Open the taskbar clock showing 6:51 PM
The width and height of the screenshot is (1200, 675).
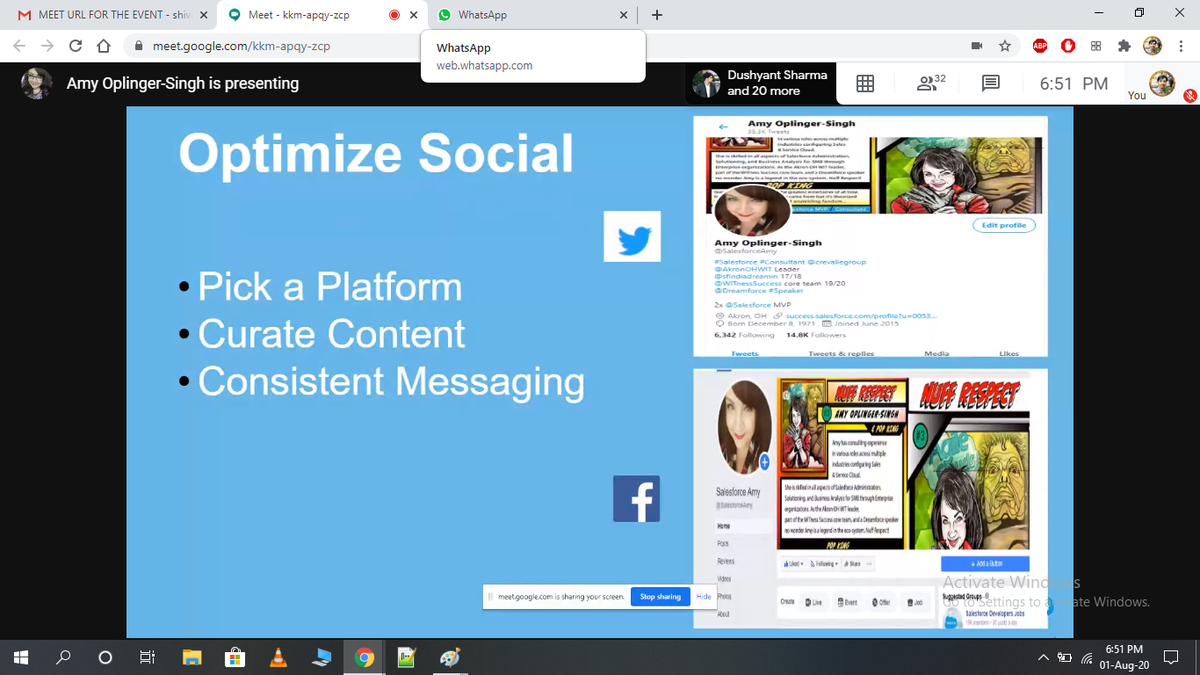1125,657
